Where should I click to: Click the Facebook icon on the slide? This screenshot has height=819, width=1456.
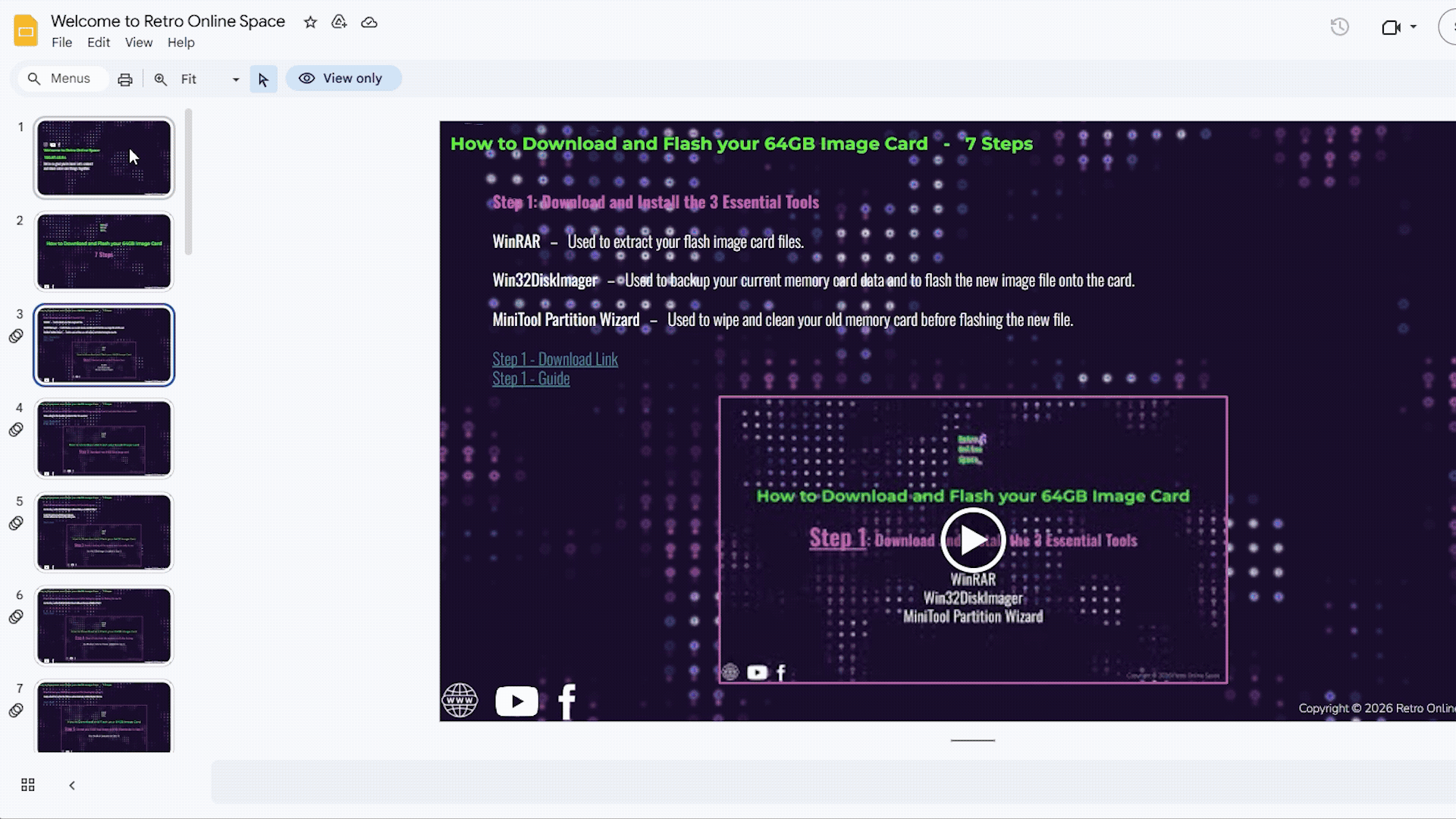click(x=566, y=701)
